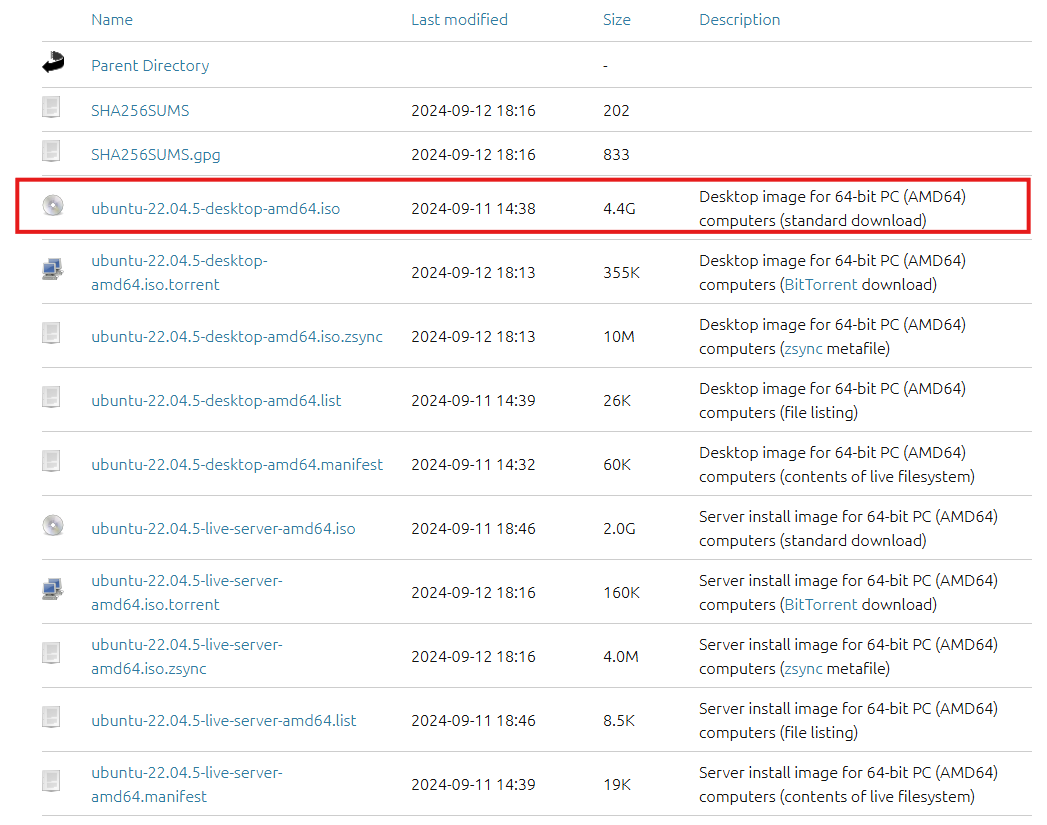Click the 355K size of desktop torrent

tap(622, 272)
